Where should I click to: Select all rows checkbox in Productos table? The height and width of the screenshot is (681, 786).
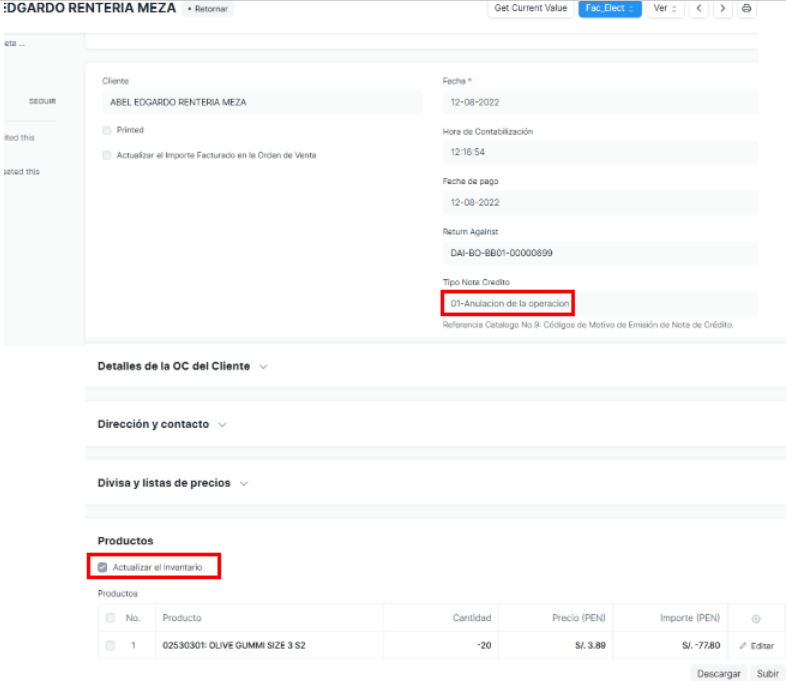[110, 618]
